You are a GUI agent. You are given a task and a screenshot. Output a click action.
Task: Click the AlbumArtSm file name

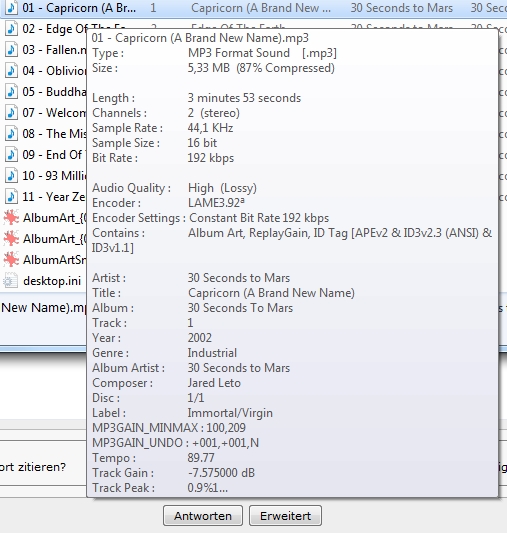pyautogui.click(x=55, y=260)
